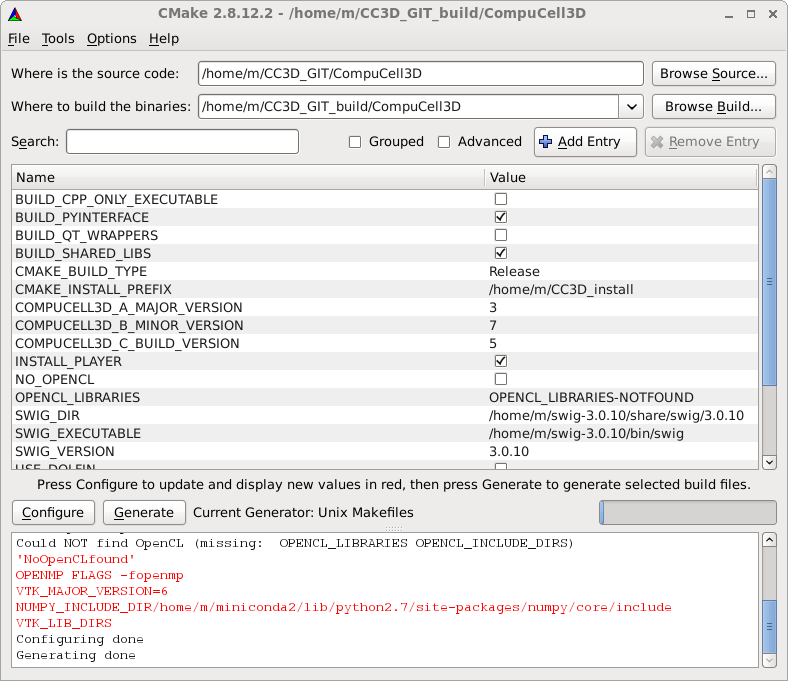Open the Options menu

coord(111,38)
